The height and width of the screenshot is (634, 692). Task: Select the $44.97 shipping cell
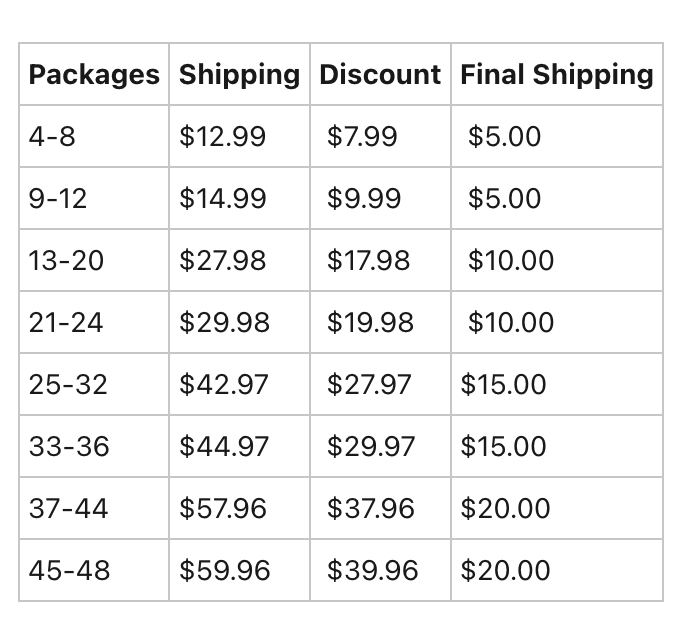pyautogui.click(x=224, y=446)
